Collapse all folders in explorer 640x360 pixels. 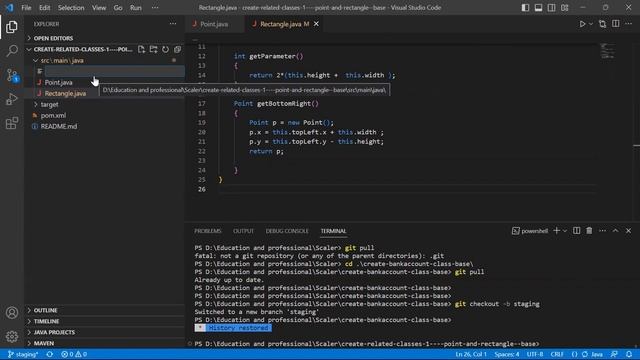coord(178,49)
